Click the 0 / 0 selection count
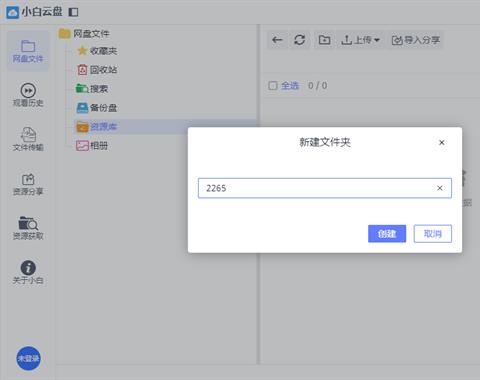The height and width of the screenshot is (380, 480). pyautogui.click(x=317, y=86)
